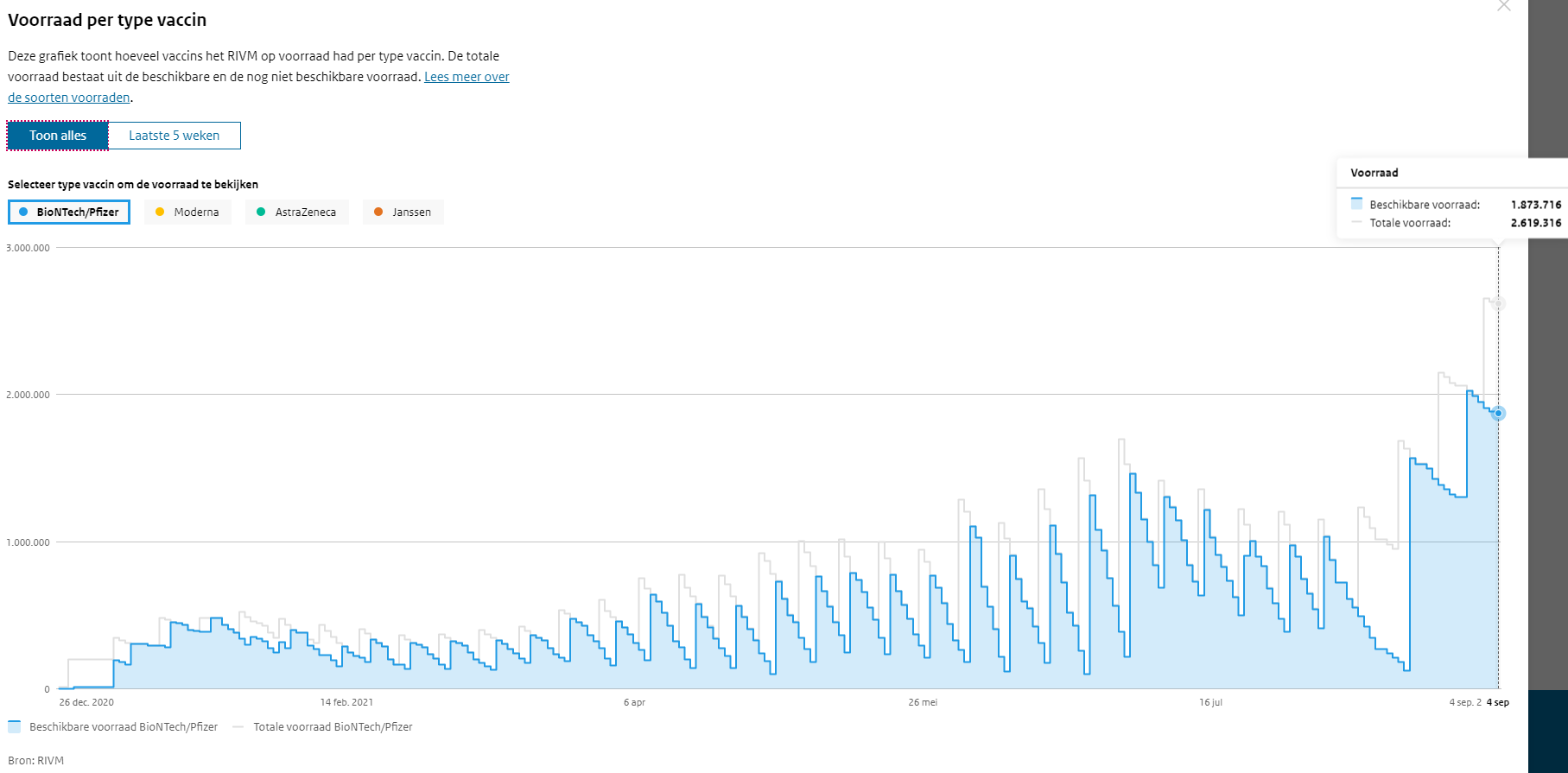Click the green dot in AstraZeneca chip

261,212
